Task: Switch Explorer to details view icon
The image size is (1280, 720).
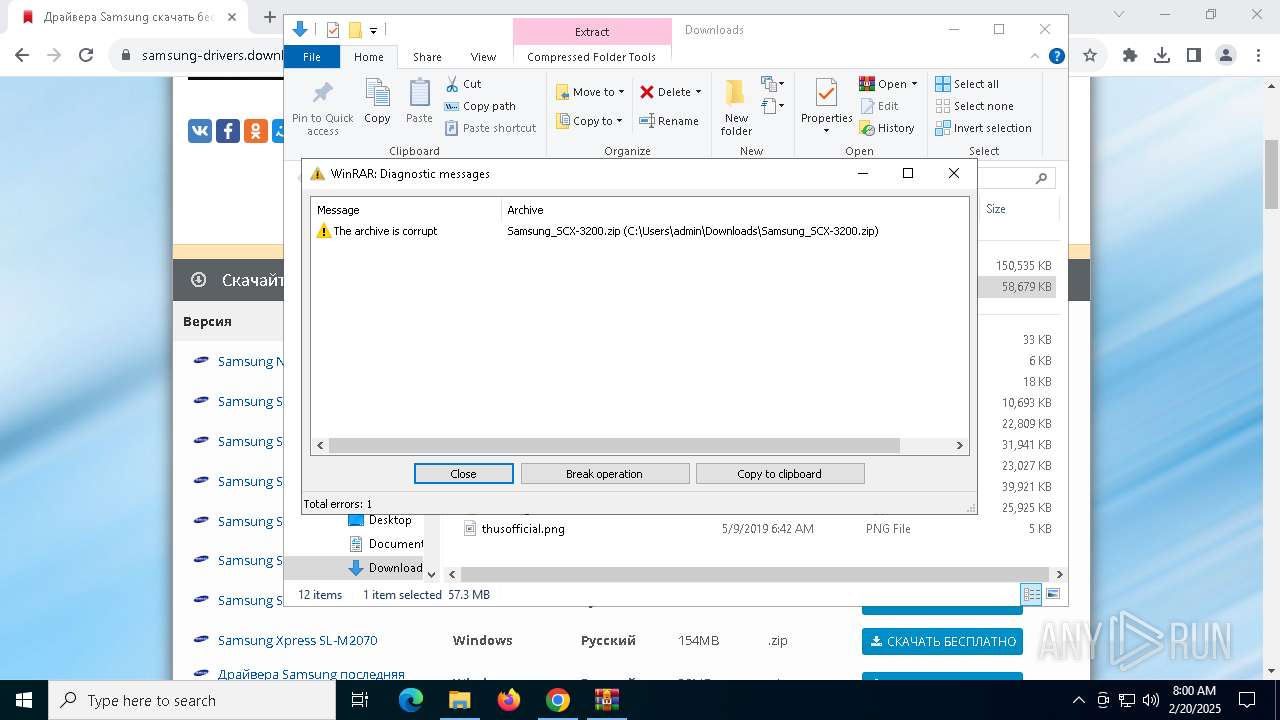Action: 1032,594
